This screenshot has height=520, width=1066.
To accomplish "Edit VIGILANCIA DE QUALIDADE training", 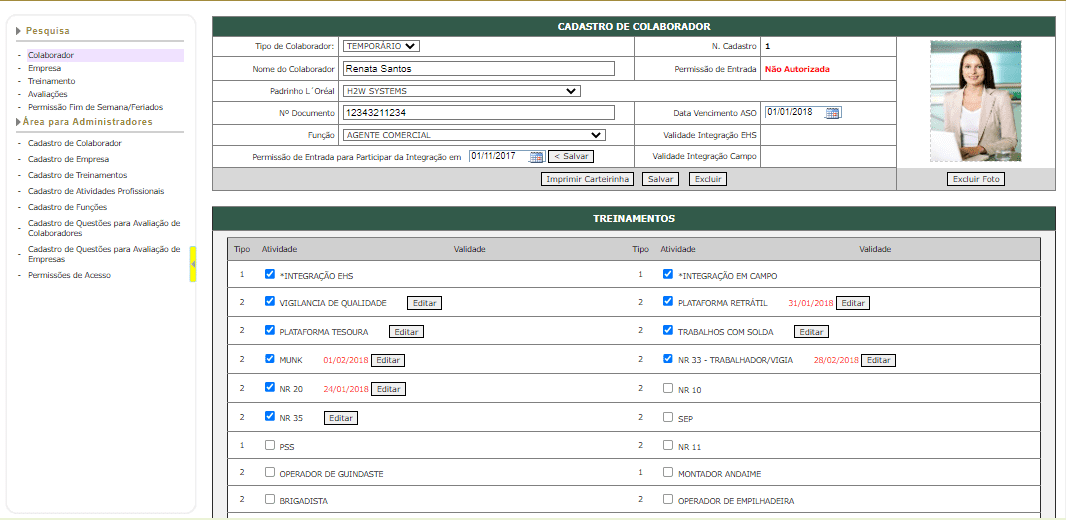I will coord(424,303).
